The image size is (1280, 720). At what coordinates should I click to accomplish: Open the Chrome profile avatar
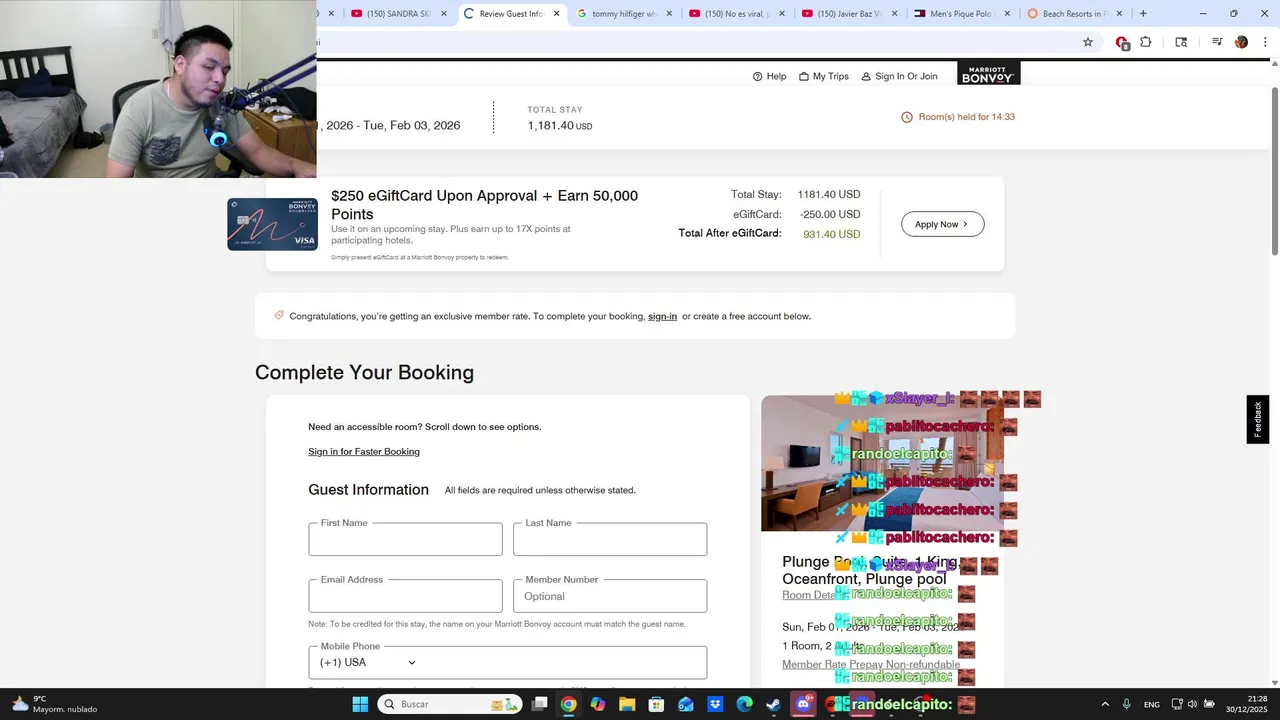tap(1241, 42)
